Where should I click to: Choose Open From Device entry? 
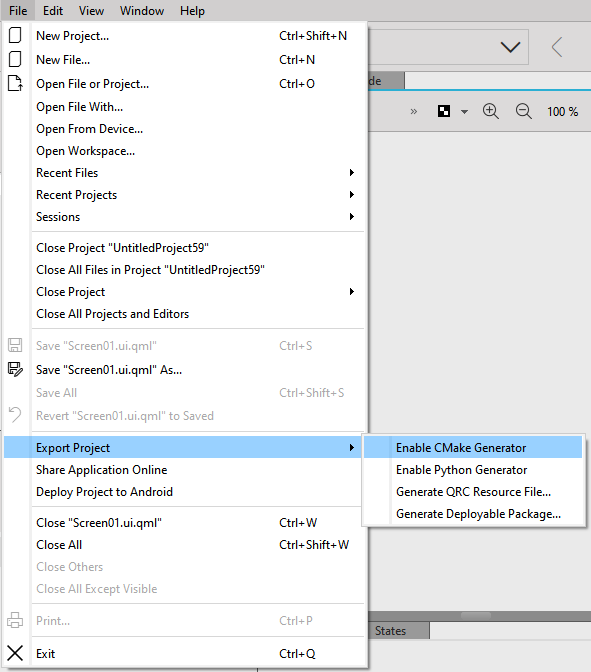tap(184, 129)
